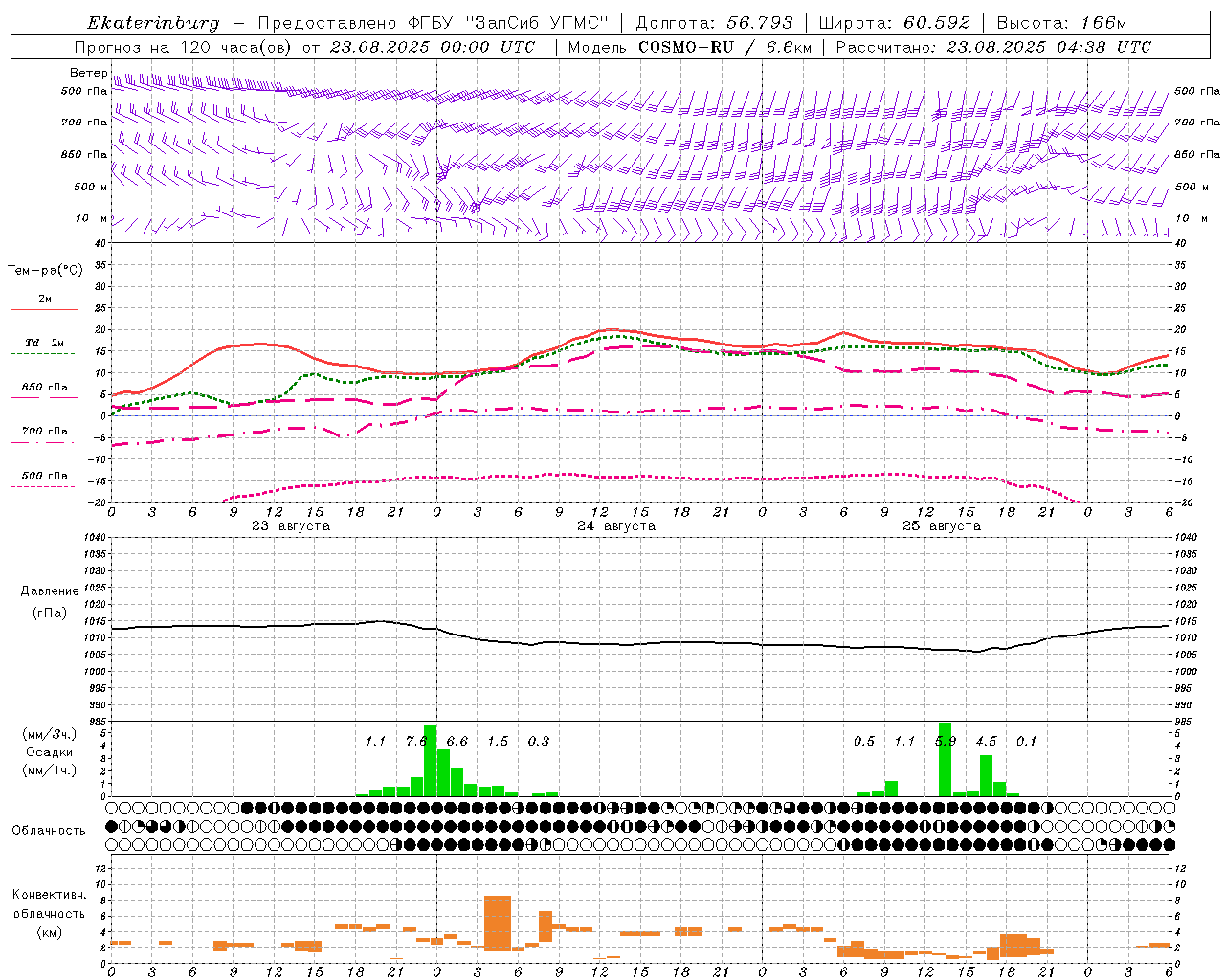Click the "Модель COSMO-RU / 6.6км" text
The height and width of the screenshot is (980, 1225).
[x=690, y=47]
